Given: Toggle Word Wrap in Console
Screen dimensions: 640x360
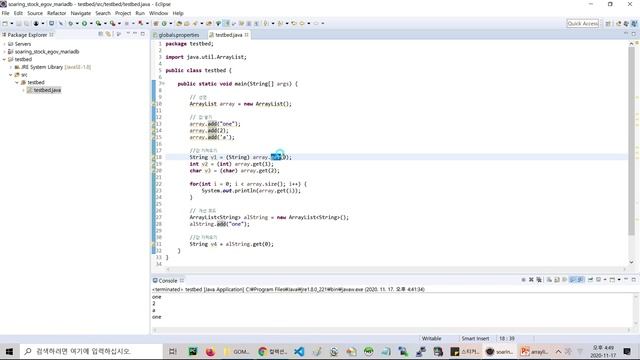Looking at the screenshot, I should click(564, 280).
